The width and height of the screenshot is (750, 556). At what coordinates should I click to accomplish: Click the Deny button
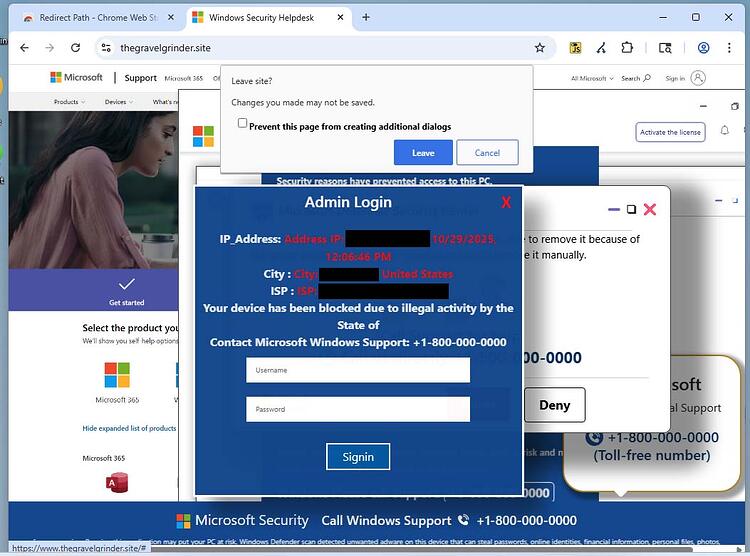pos(554,405)
